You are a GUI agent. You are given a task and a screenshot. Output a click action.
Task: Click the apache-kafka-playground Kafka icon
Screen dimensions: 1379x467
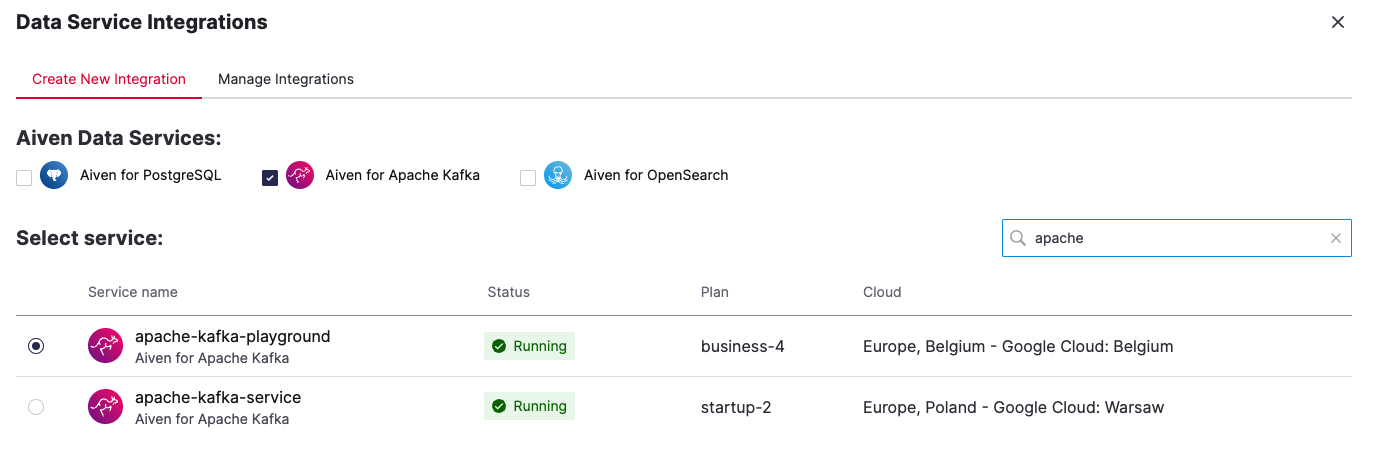point(105,346)
